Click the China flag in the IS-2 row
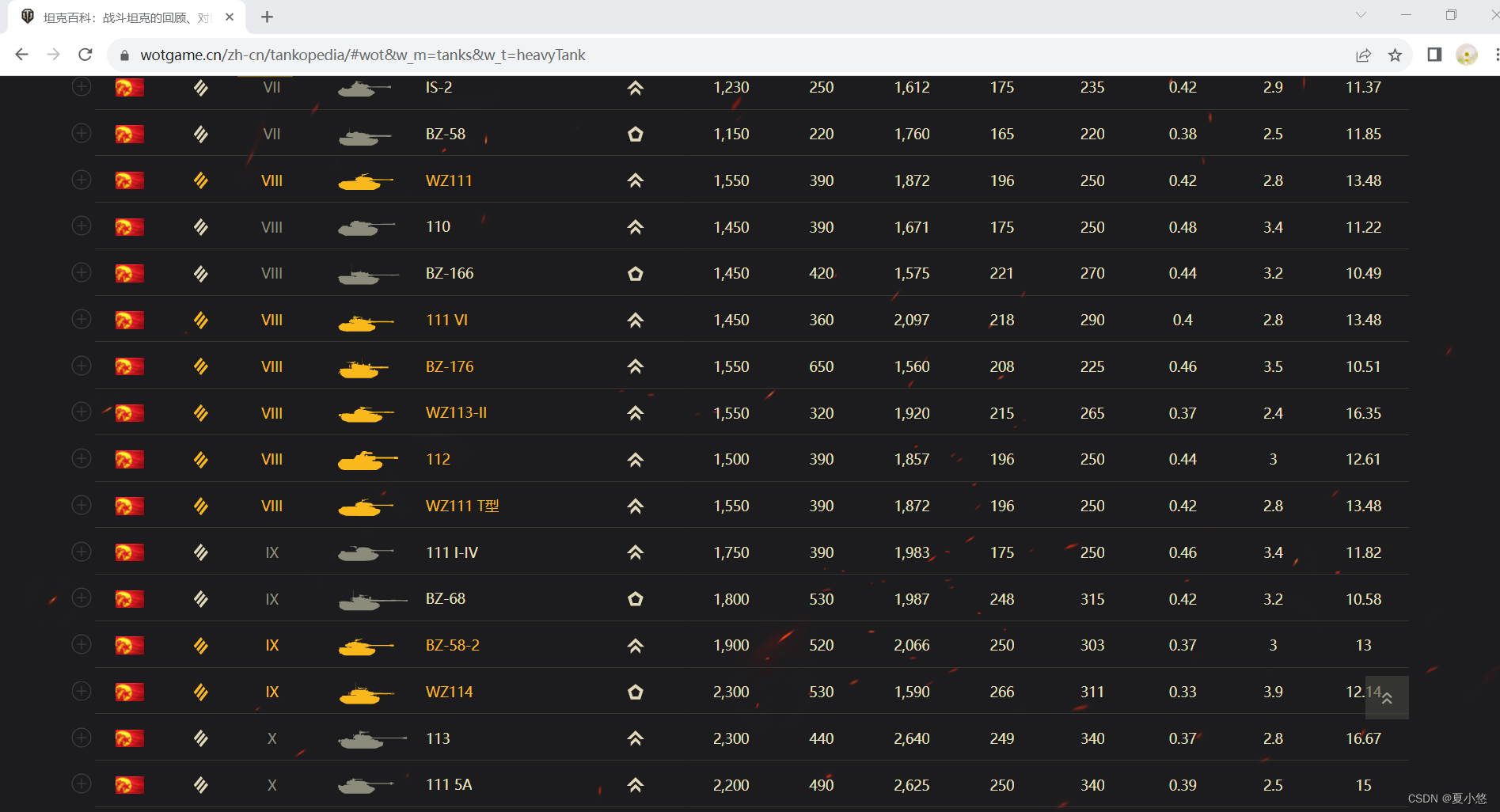The width and height of the screenshot is (1500, 812). pos(130,87)
